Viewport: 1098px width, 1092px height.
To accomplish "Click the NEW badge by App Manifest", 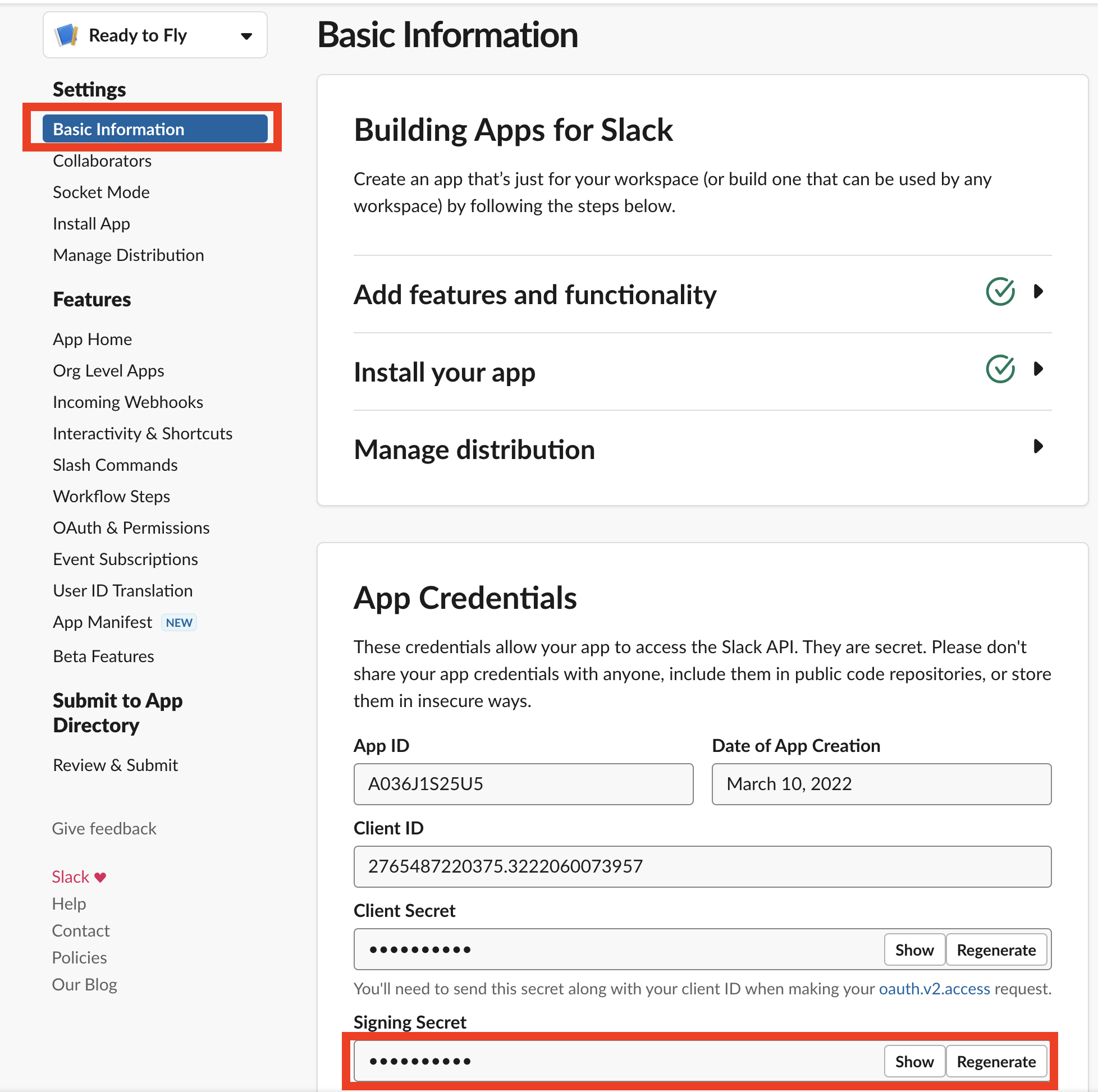I will point(179,623).
